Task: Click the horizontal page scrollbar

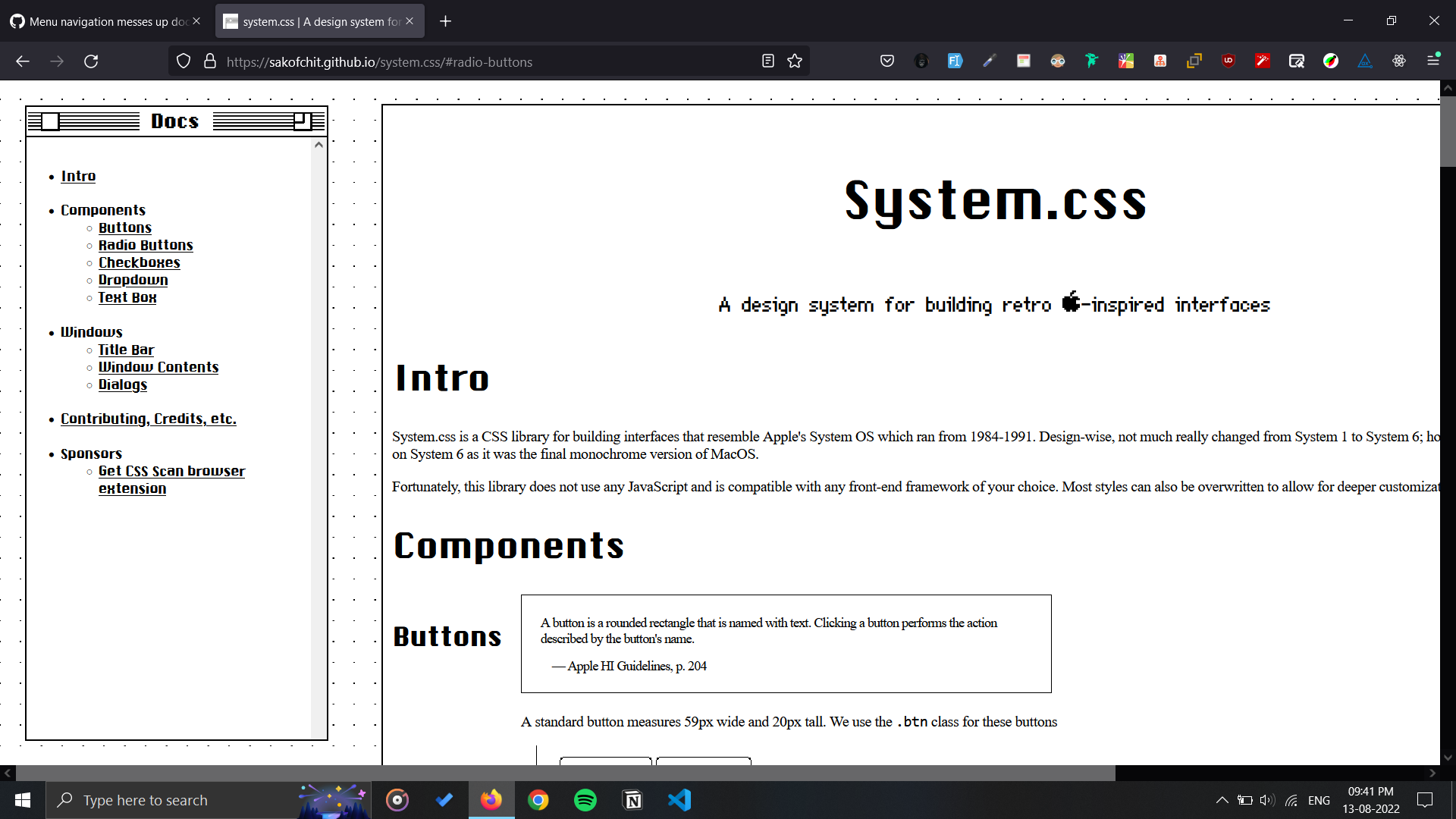Action: pyautogui.click(x=565, y=773)
